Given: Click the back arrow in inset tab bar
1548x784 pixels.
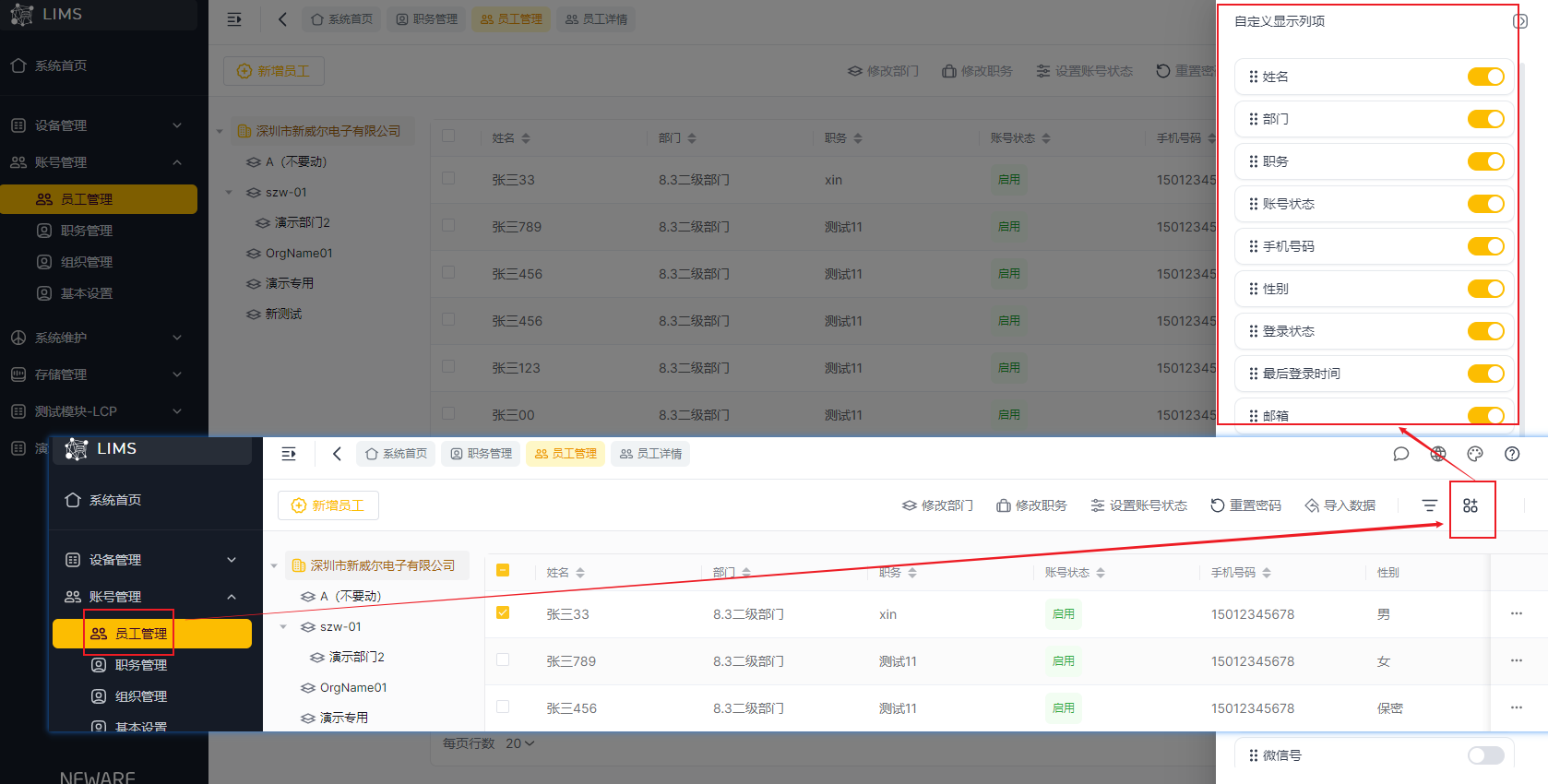Looking at the screenshot, I should (337, 454).
